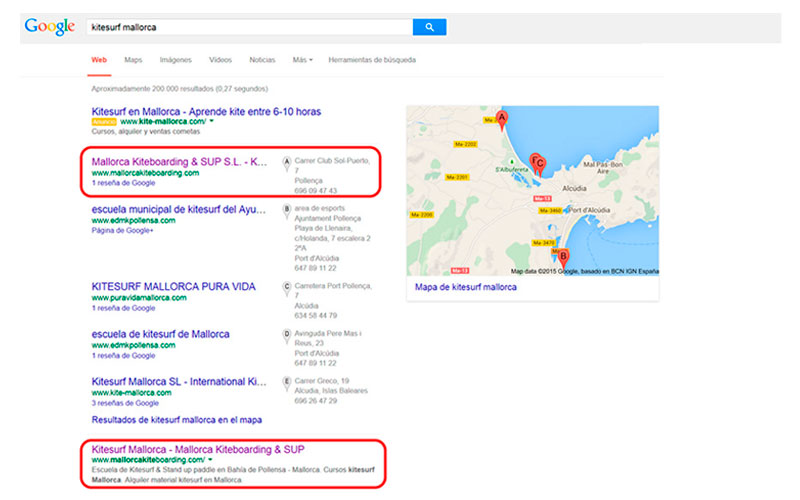Image resolution: width=800 pixels, height=500 pixels.
Task: Click marker D icon beside escuela de kitesurf listing
Action: click(287, 336)
